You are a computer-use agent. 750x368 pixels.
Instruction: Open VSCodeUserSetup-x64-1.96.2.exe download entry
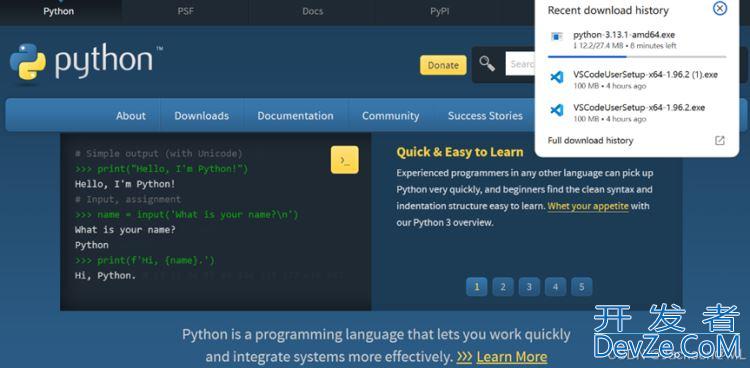click(x=637, y=112)
